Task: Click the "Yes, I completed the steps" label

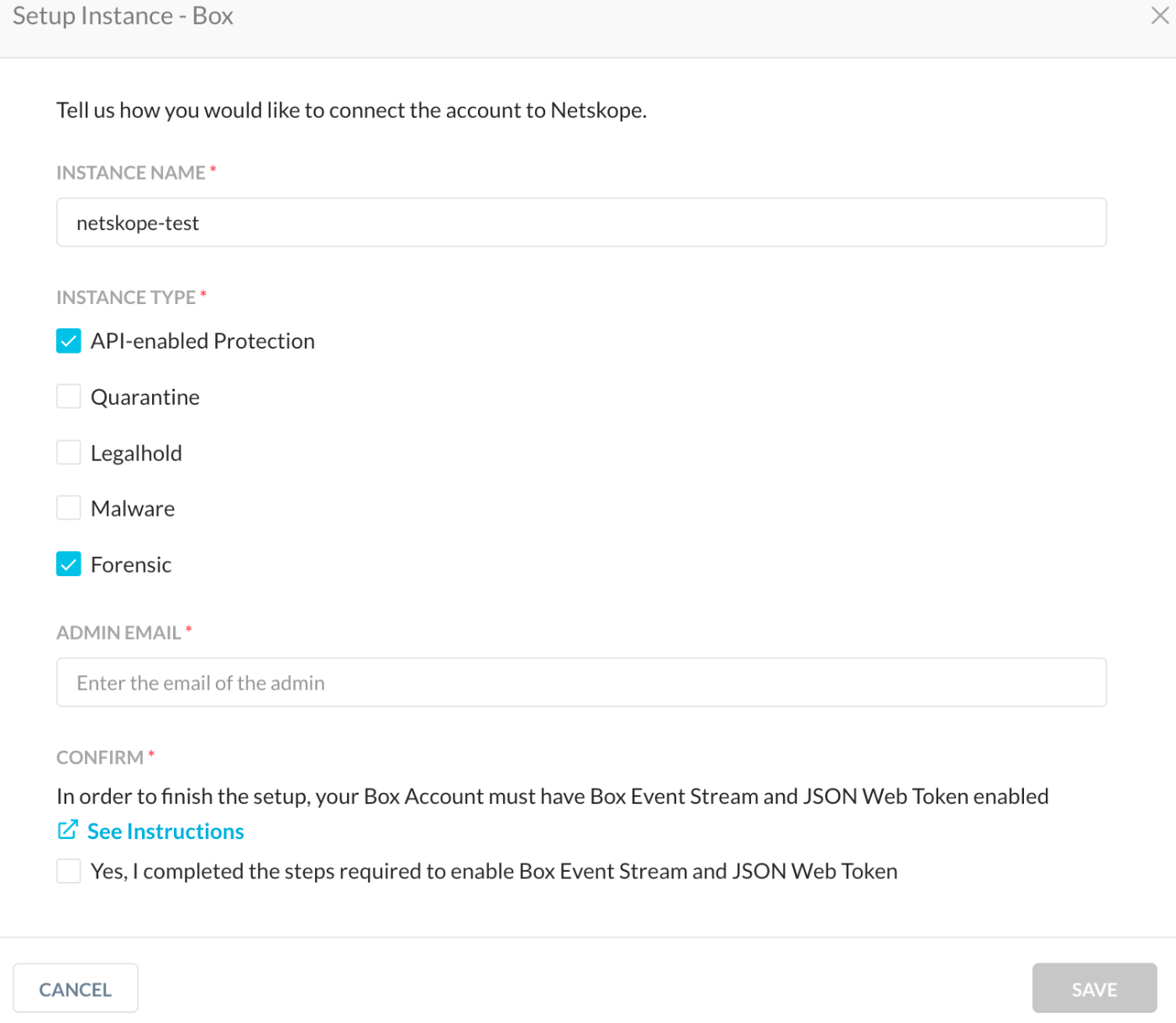Action: pos(494,872)
